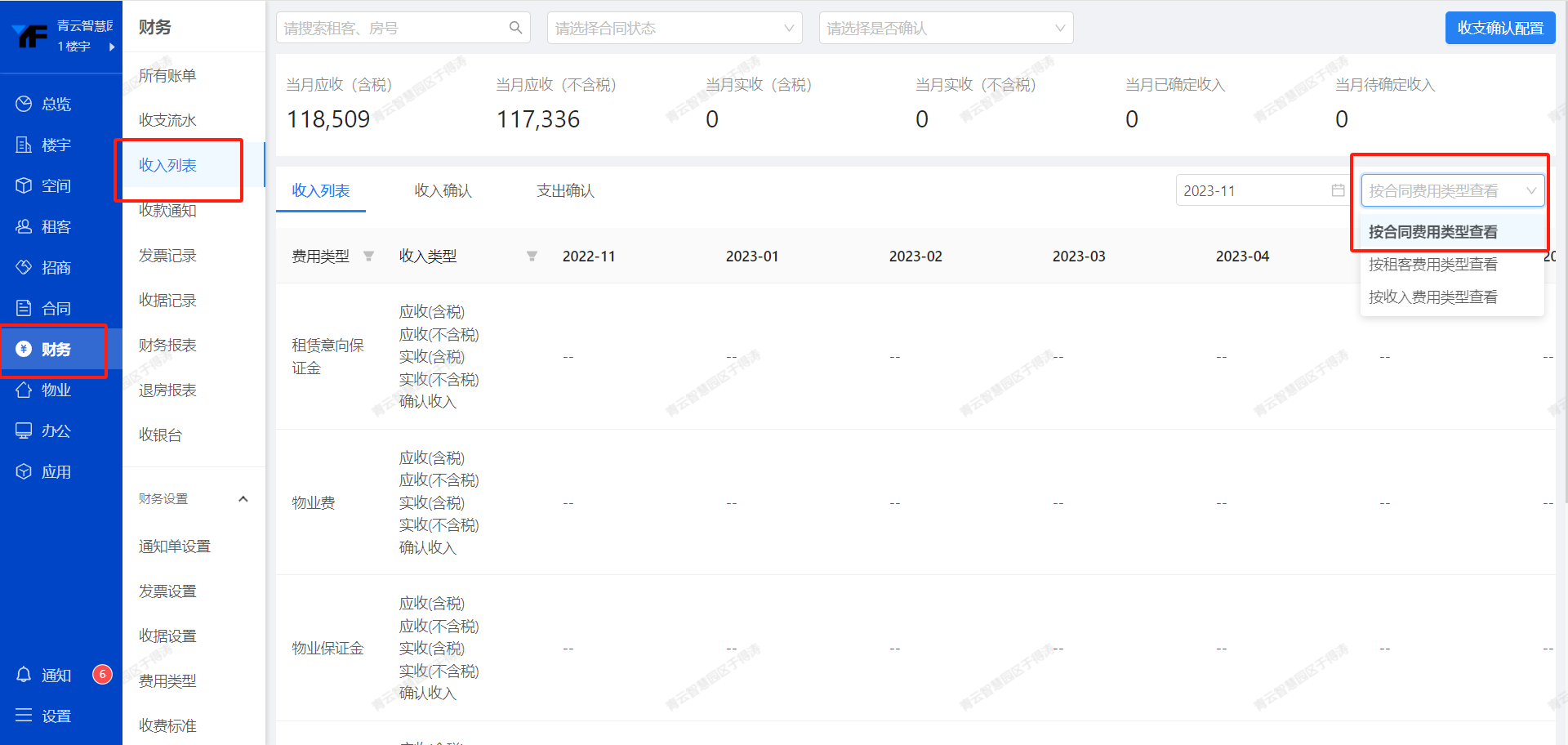This screenshot has height=745, width=1568.
Task: Click the Overview (总览) sidebar icon
Action: 24,104
